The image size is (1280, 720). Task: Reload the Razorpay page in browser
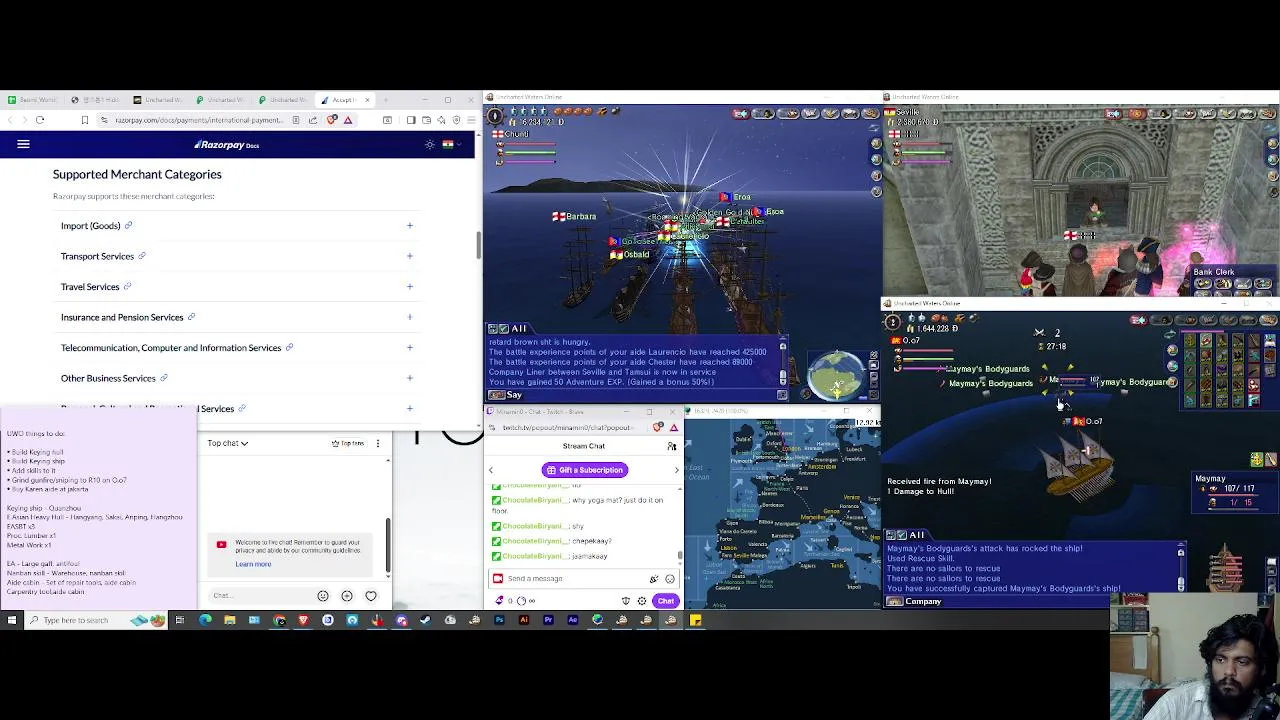point(40,120)
